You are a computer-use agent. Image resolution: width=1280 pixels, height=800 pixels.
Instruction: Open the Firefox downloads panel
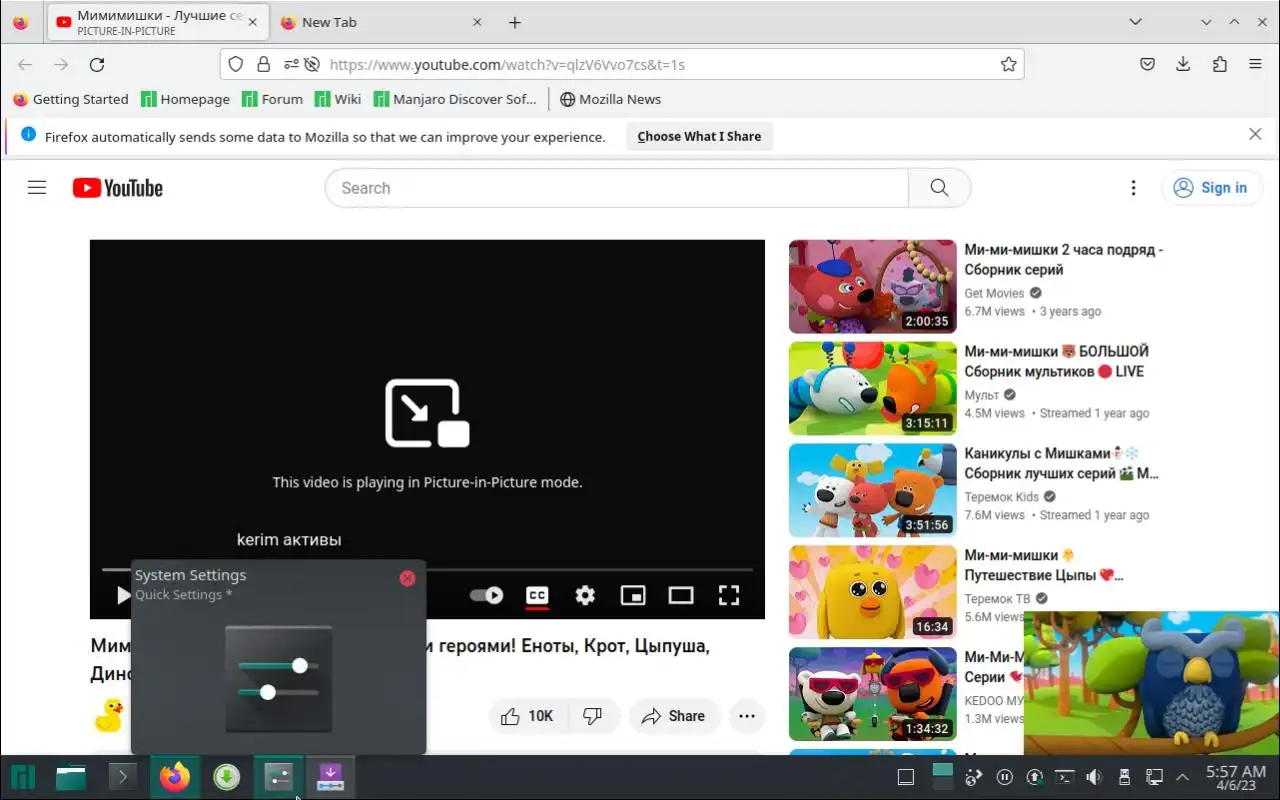[1183, 64]
